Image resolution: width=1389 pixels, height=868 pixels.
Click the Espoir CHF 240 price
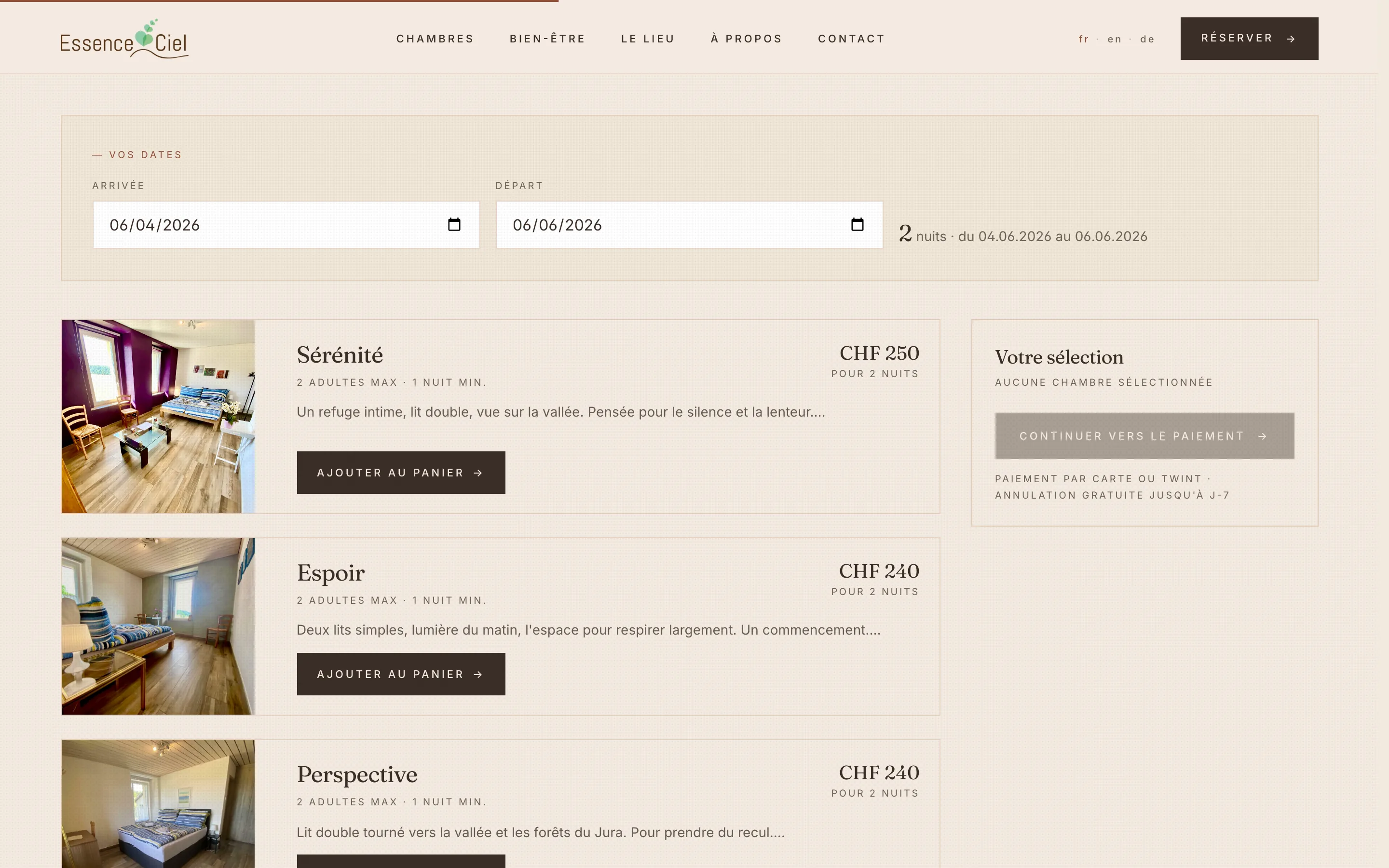(x=879, y=571)
